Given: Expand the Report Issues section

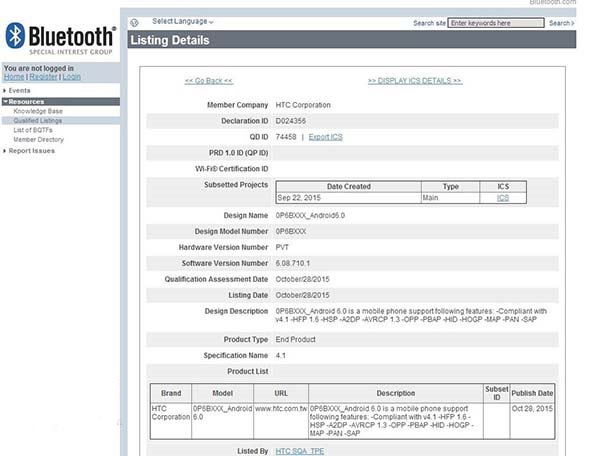Looking at the screenshot, I should click(x=31, y=151).
